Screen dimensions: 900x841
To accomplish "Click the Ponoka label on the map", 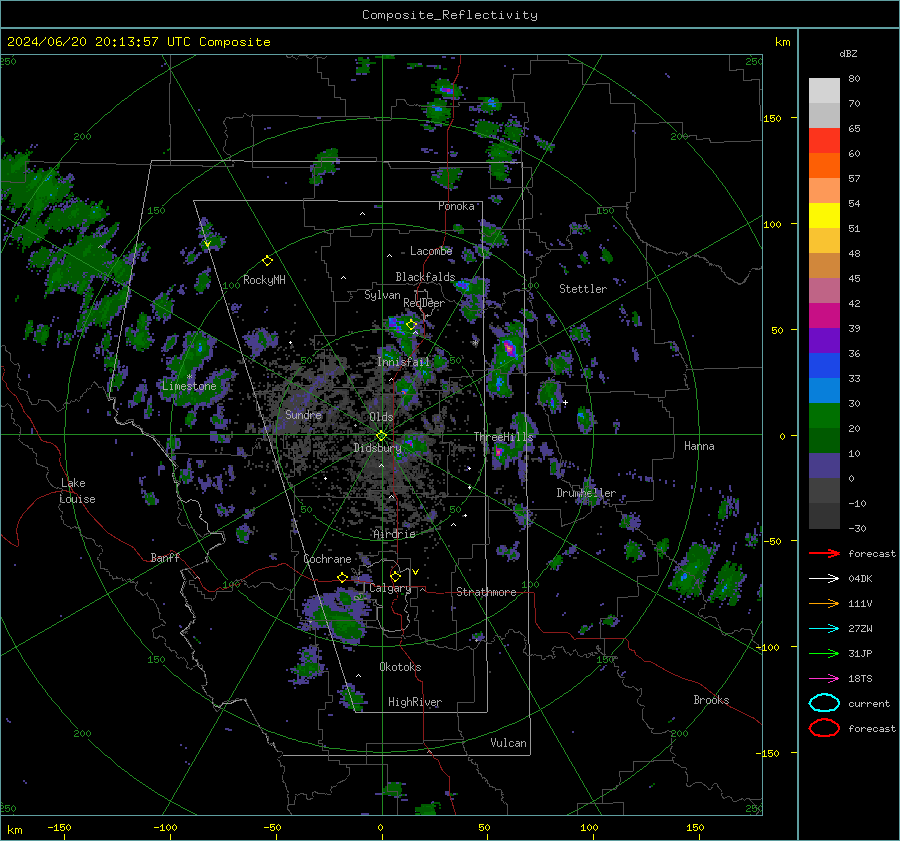I will (456, 206).
